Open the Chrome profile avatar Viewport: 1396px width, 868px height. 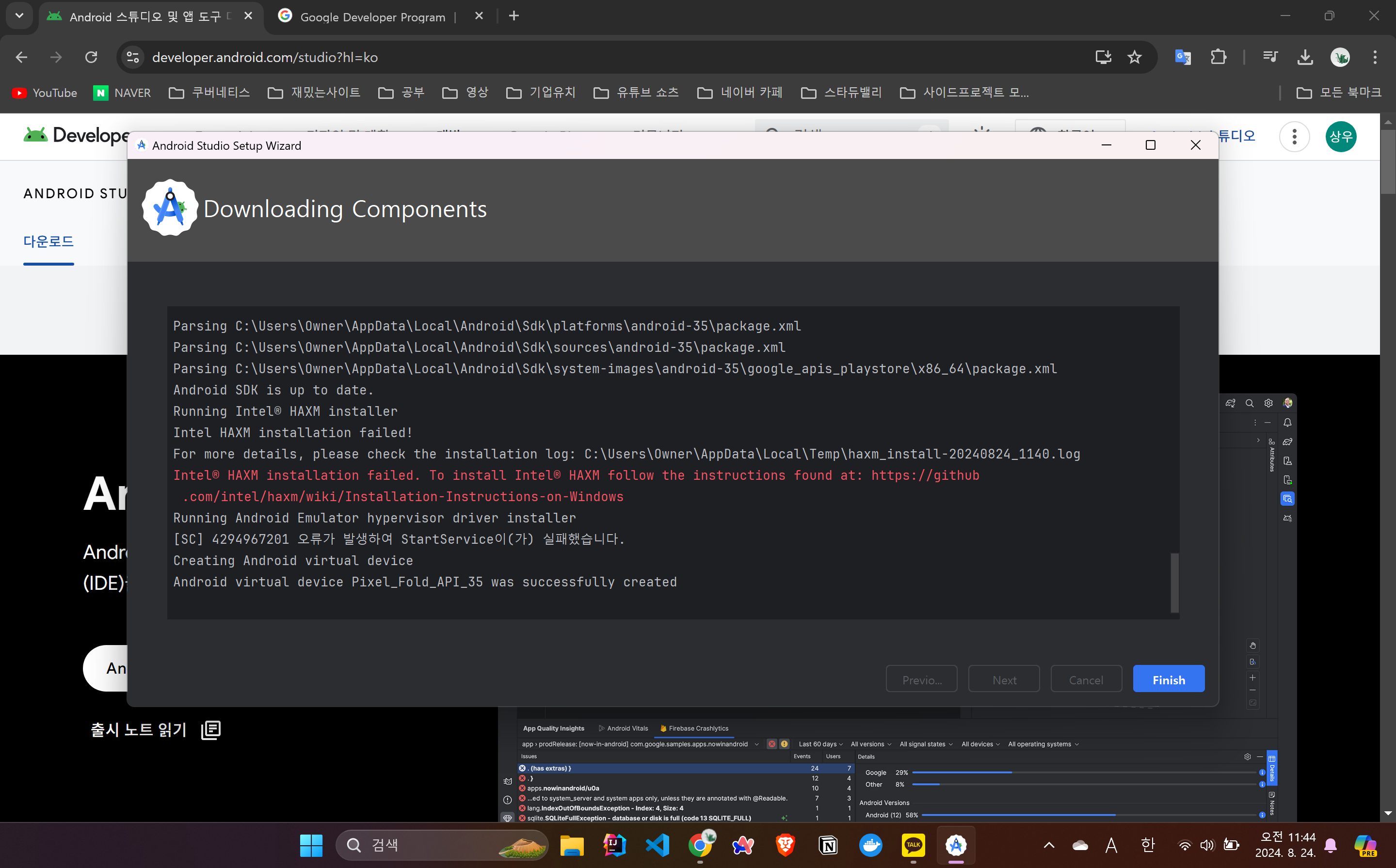point(1340,57)
